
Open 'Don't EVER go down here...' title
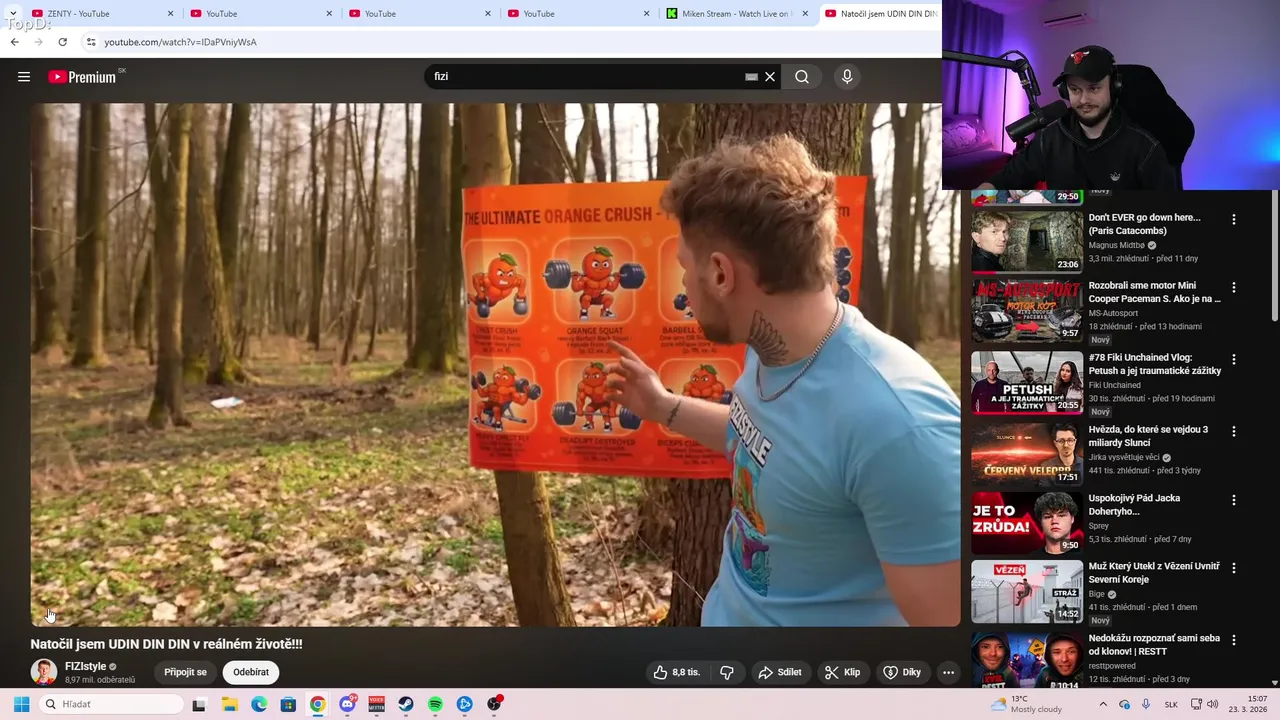(x=1144, y=224)
